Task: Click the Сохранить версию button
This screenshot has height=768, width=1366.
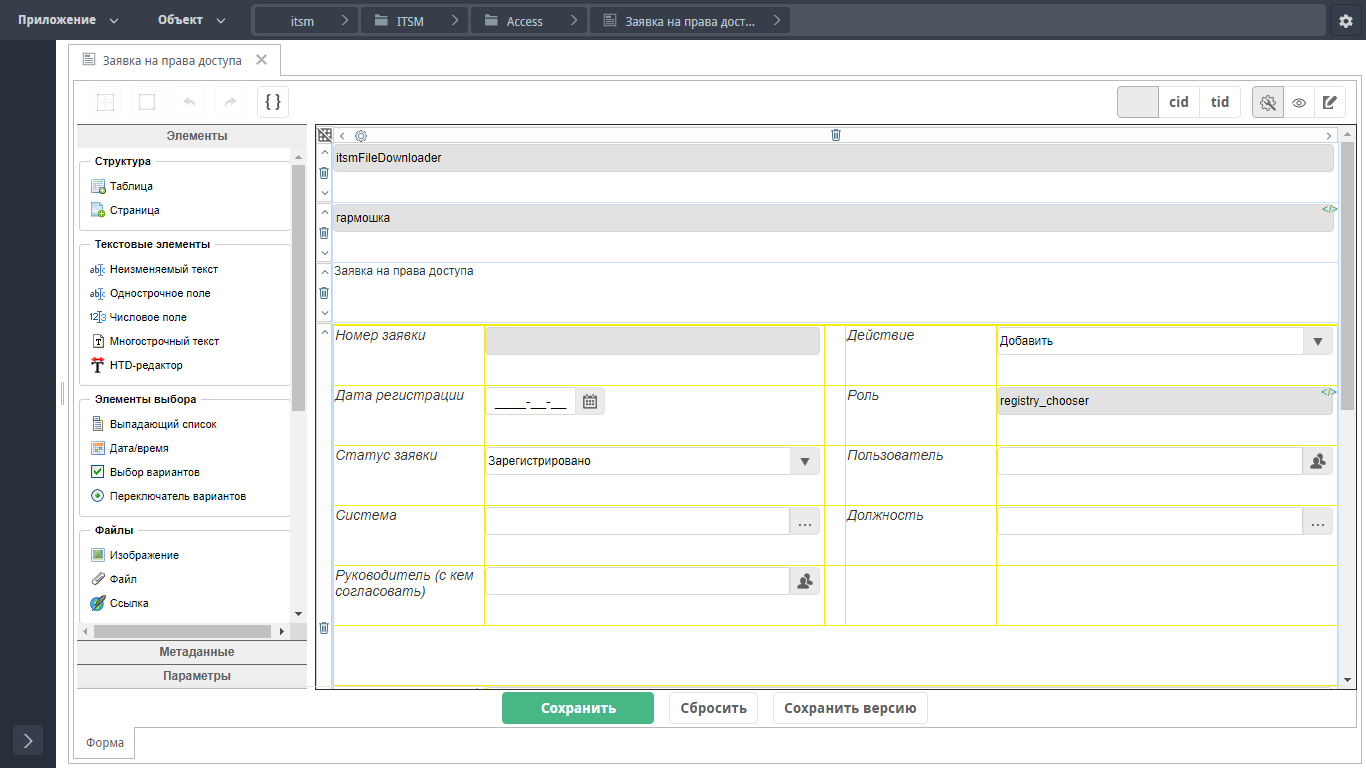Action: (850, 708)
